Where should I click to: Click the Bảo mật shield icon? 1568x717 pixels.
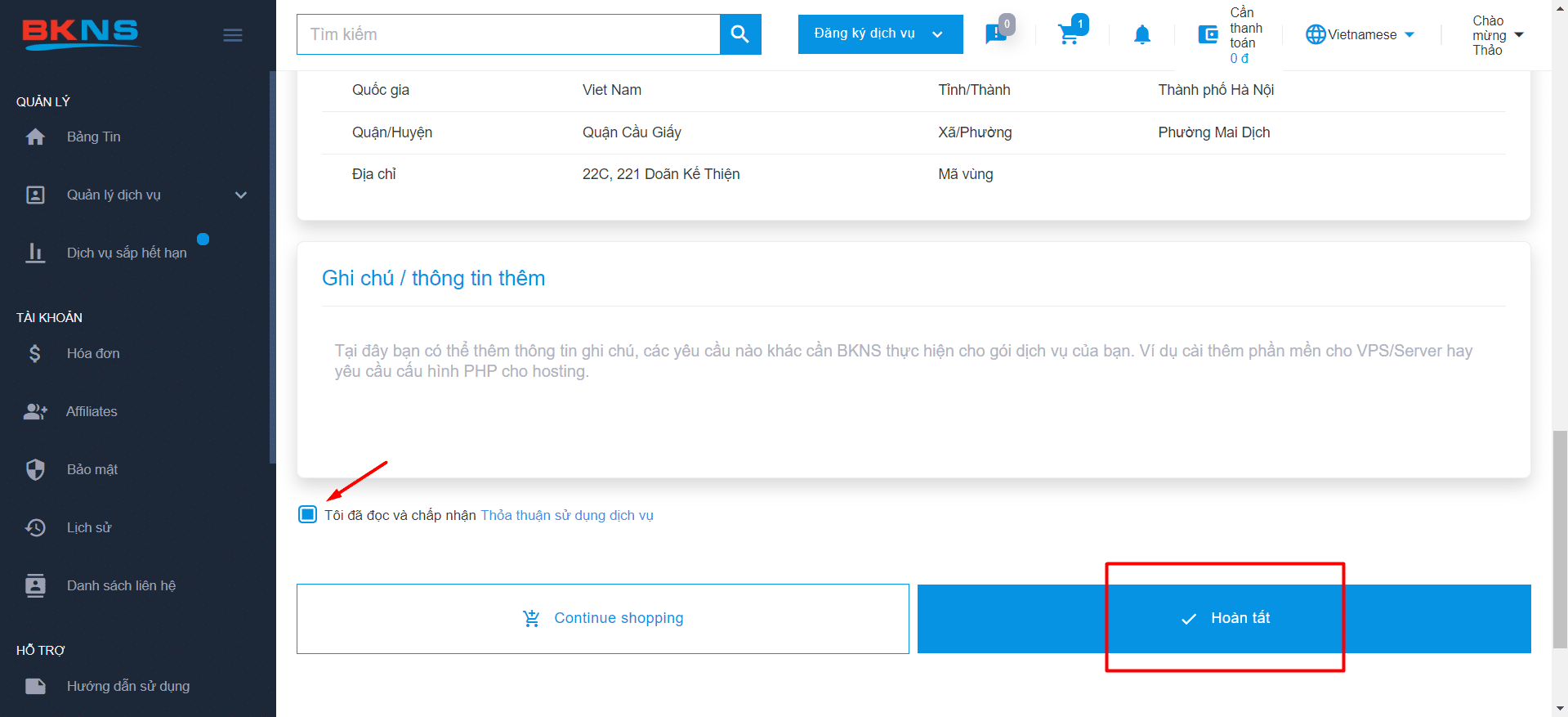(x=35, y=469)
